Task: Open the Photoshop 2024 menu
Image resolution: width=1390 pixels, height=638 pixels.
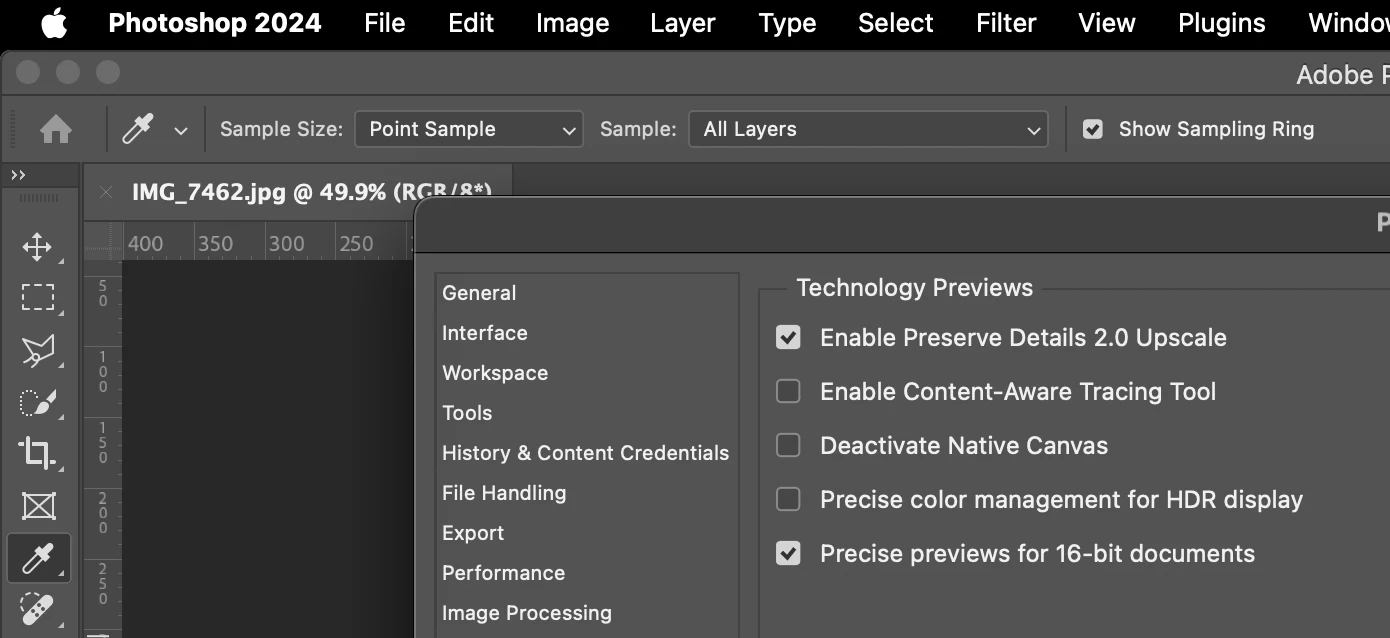Action: click(x=215, y=23)
